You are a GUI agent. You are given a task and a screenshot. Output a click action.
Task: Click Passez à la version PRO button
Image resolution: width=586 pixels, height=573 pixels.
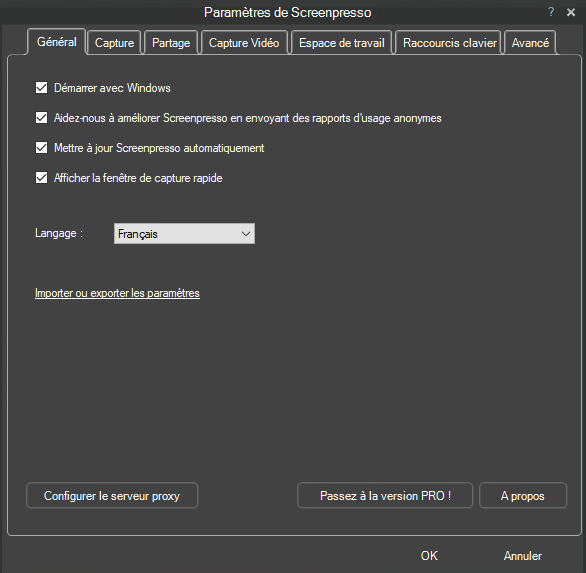click(x=385, y=496)
